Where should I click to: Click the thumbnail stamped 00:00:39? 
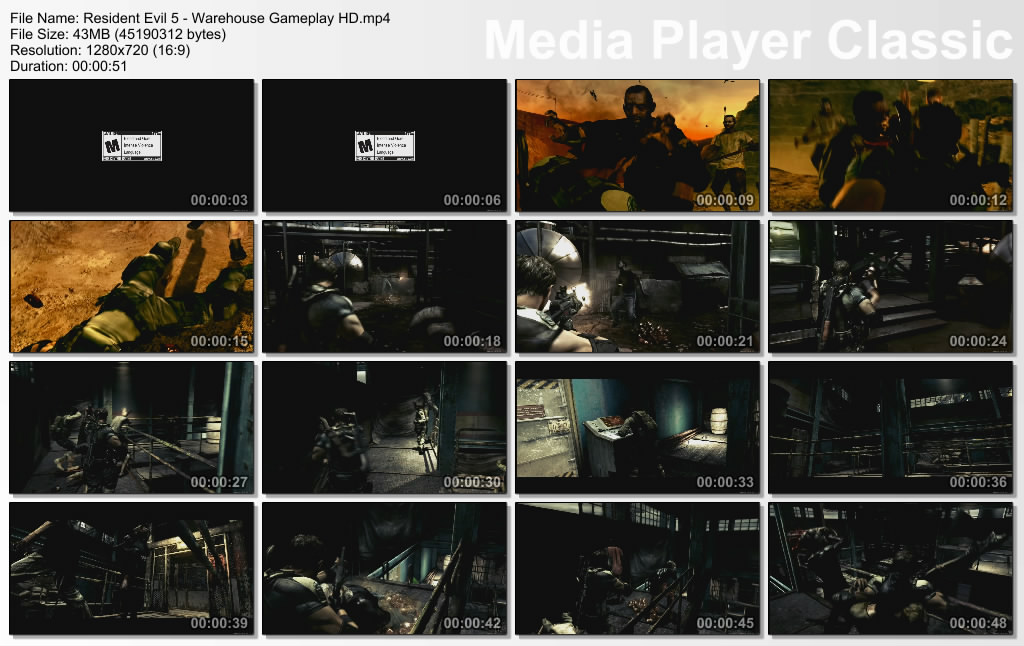click(x=131, y=569)
